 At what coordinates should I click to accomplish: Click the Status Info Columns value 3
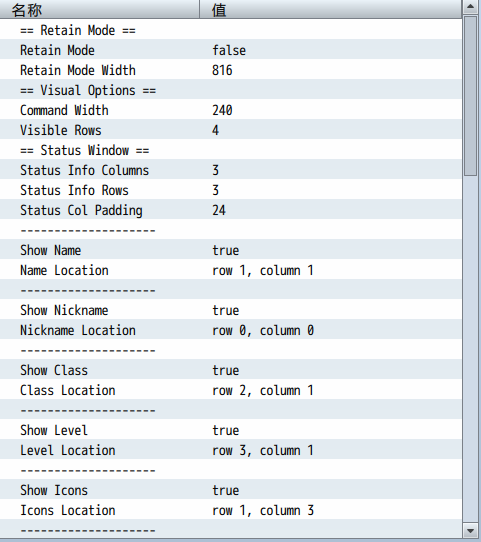coord(215,170)
